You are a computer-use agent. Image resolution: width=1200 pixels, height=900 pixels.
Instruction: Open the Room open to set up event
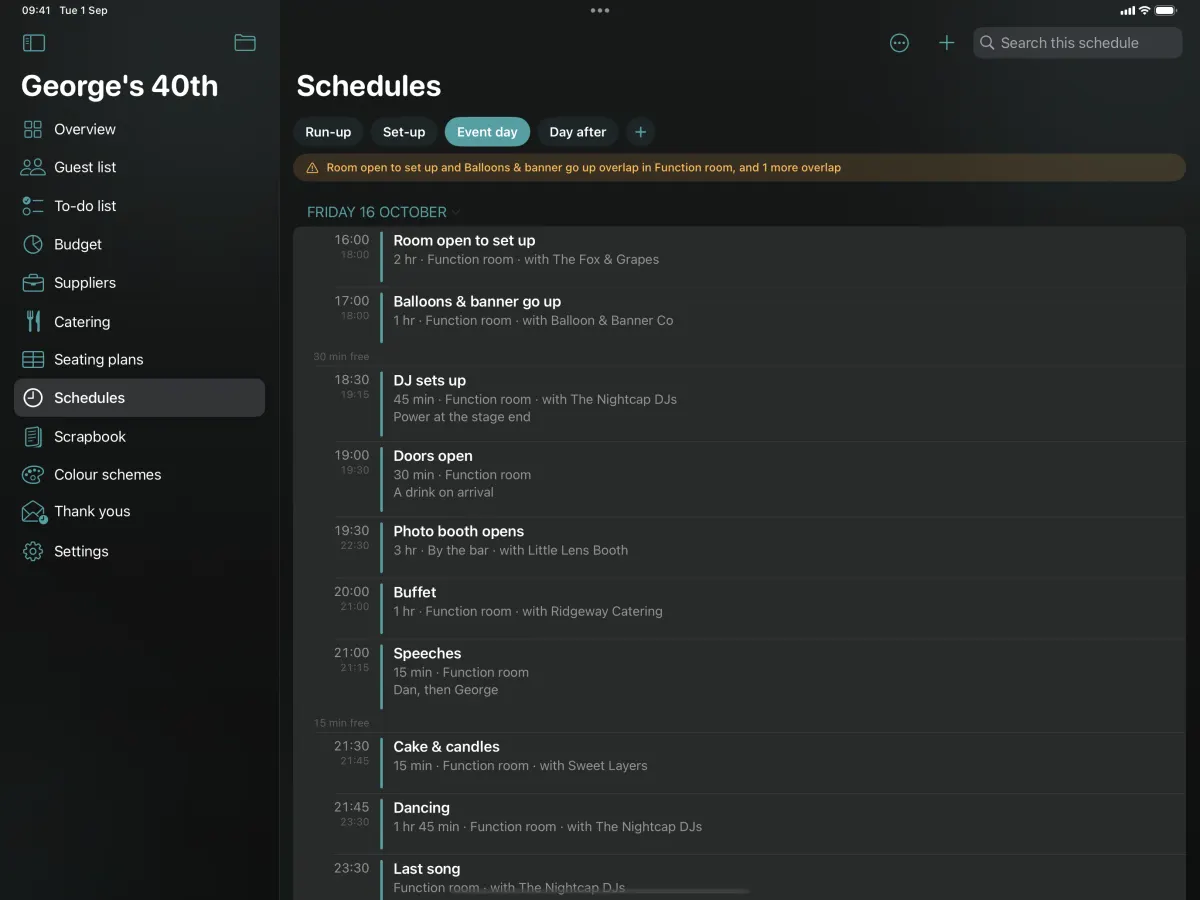pos(739,257)
